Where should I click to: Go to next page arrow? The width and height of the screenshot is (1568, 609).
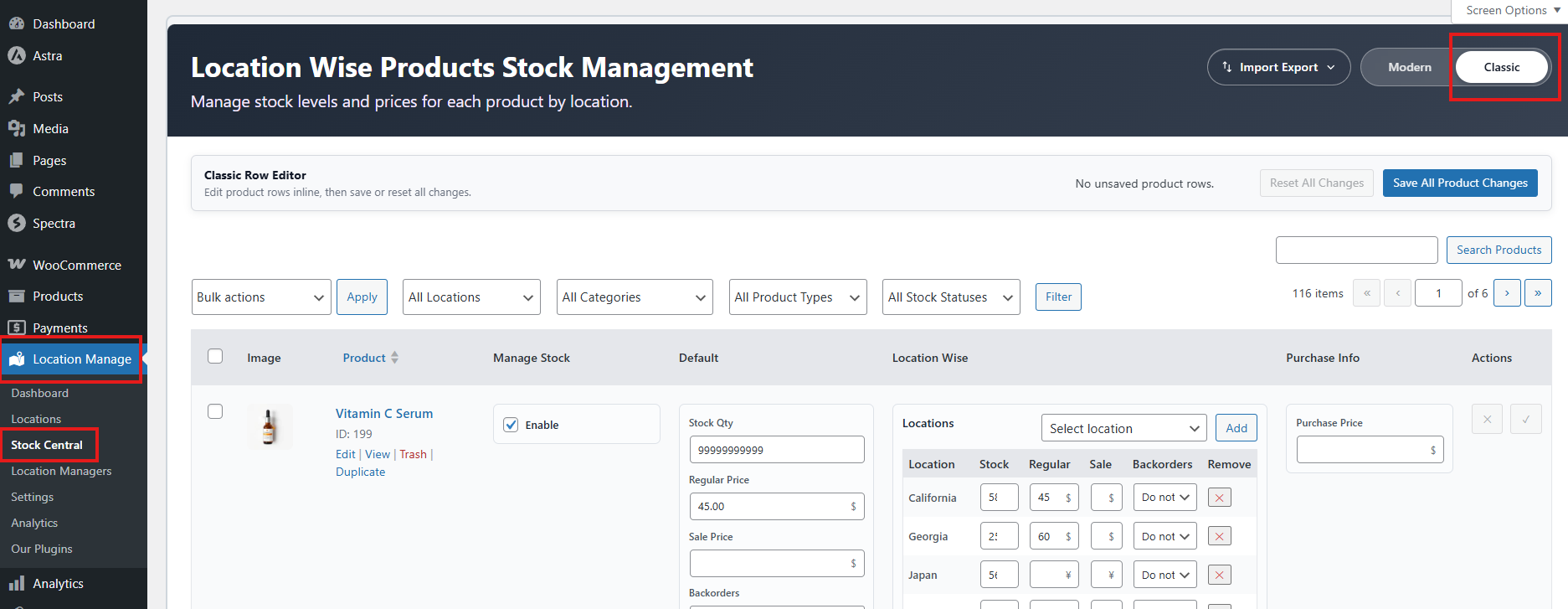click(x=1507, y=293)
